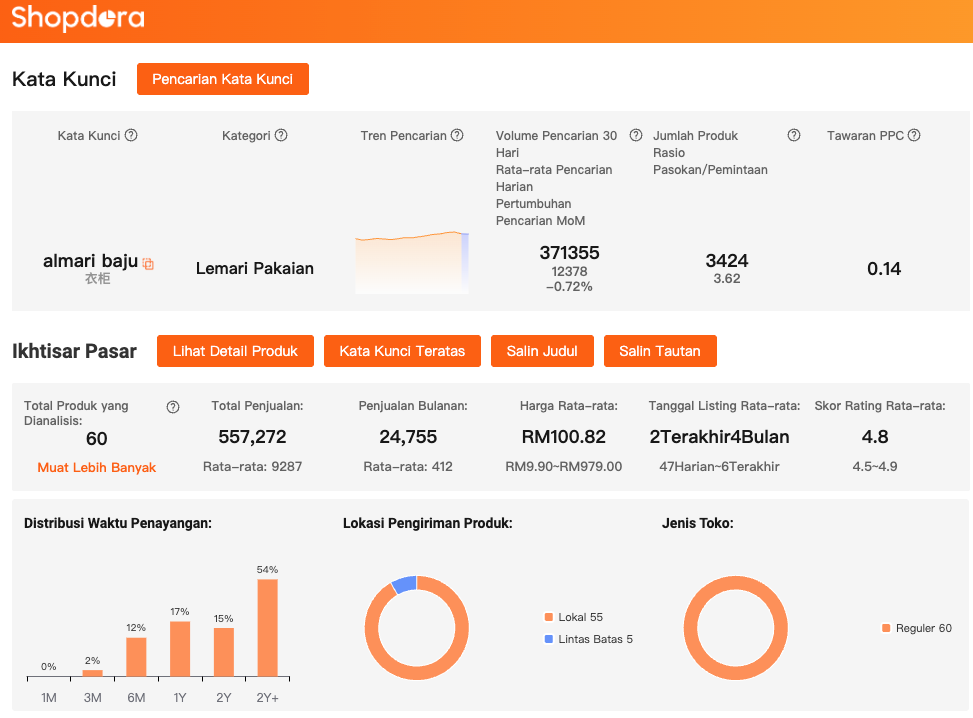This screenshot has width=973, height=718.
Task: Click help icon for Volume Pencarian 30 Hari
Action: coord(635,136)
